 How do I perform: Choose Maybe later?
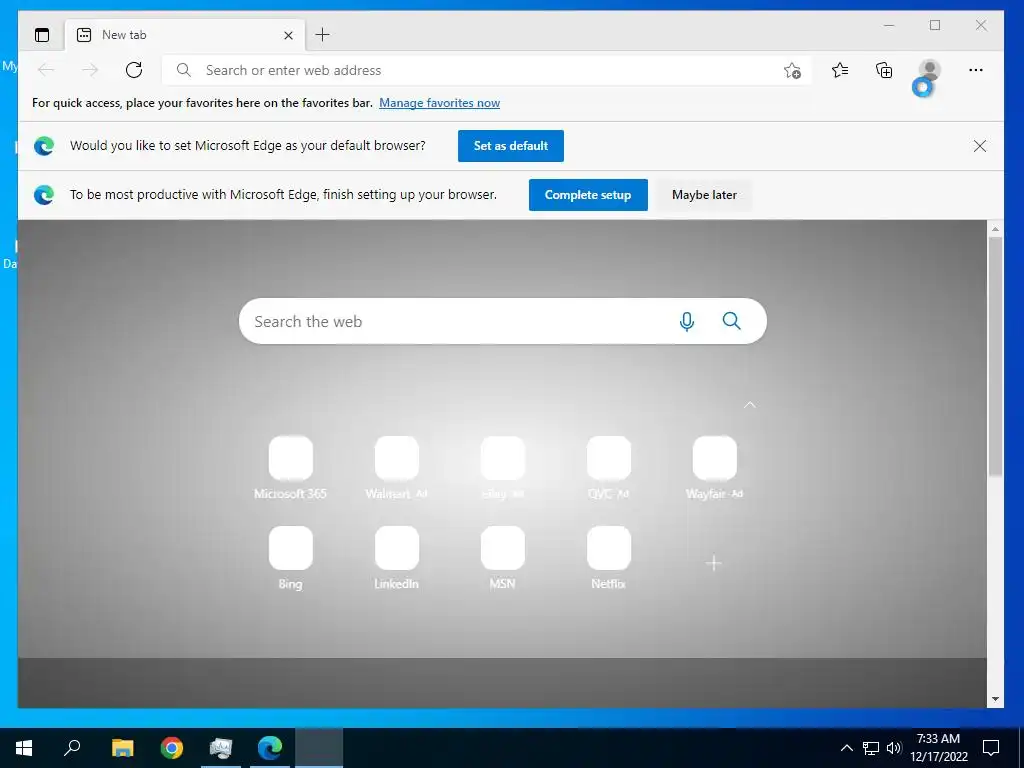pos(704,195)
